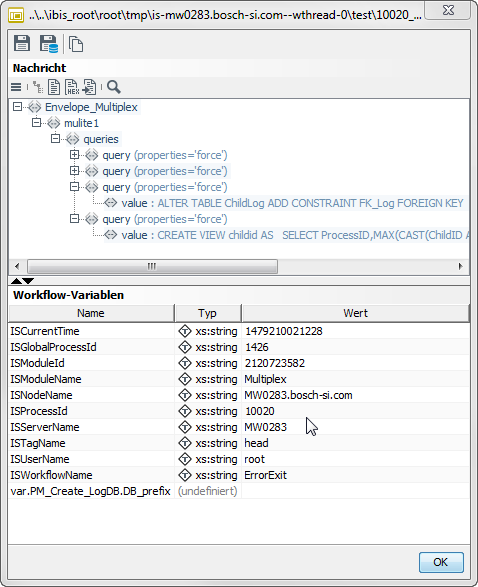Viewport: 478px width, 587px height.
Task: Click the scroll-left arrow of the tree
Action: pyautogui.click(x=17, y=267)
